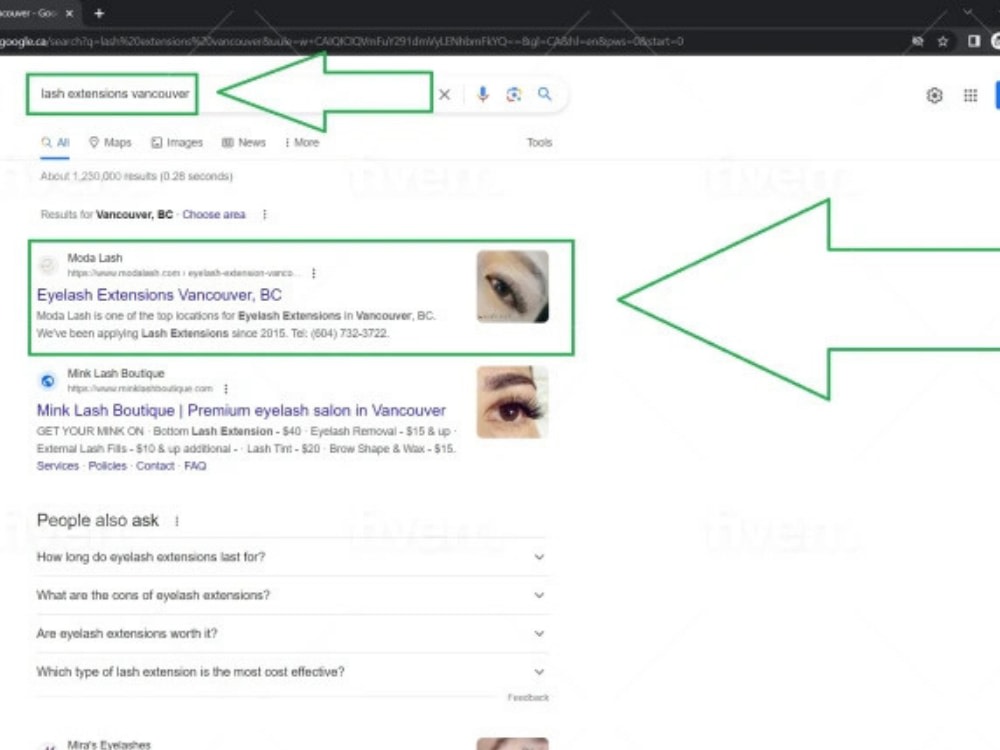Expand Are eyelash extensions worth it question
The width and height of the screenshot is (1000, 750).
[x=292, y=633]
